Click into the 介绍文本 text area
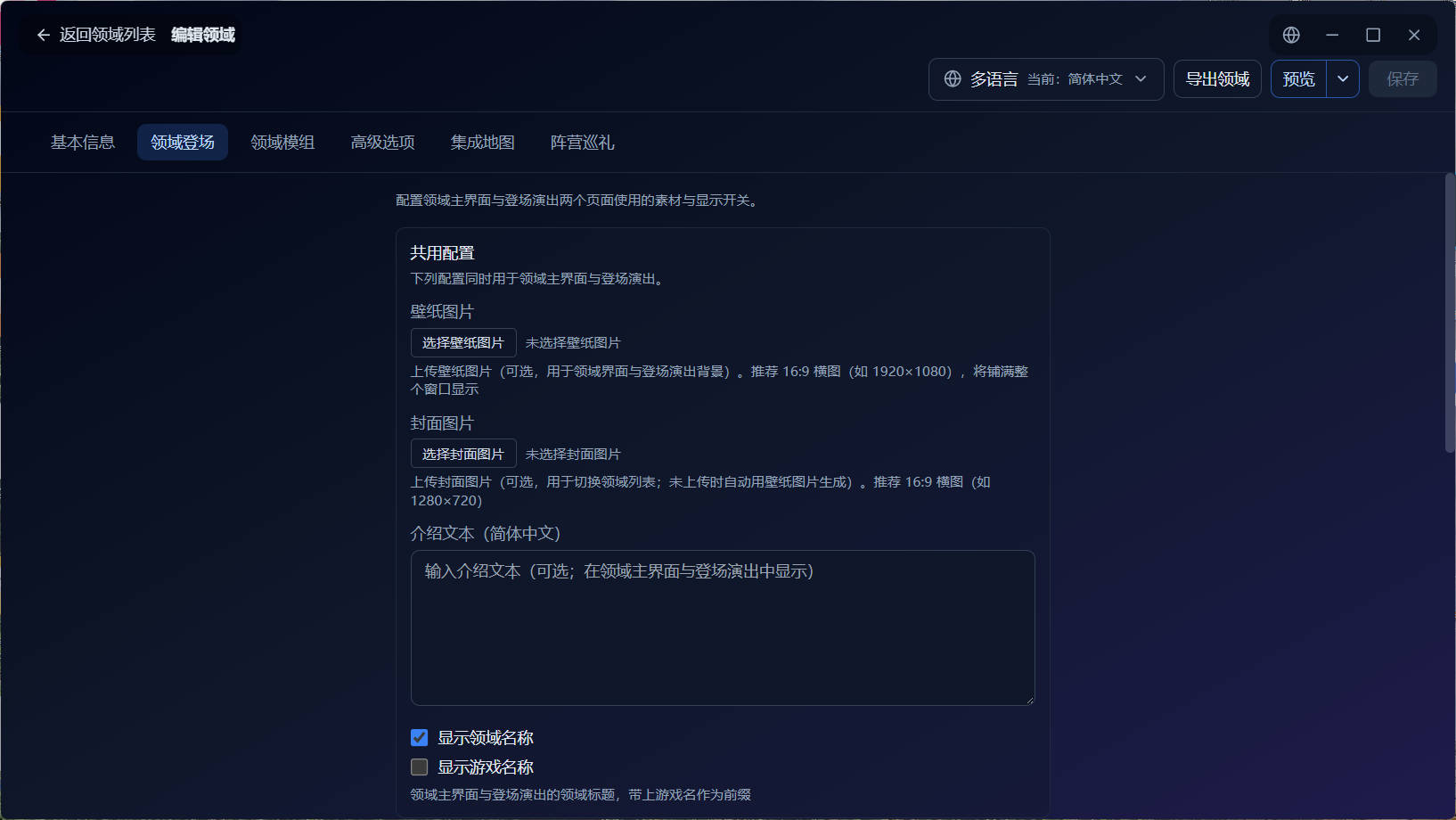The height and width of the screenshot is (820, 1456). 723,627
